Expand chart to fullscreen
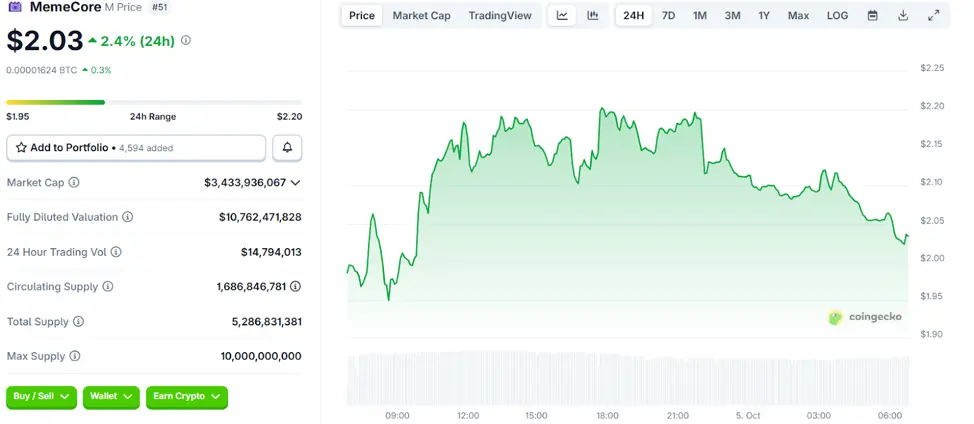 (x=933, y=16)
